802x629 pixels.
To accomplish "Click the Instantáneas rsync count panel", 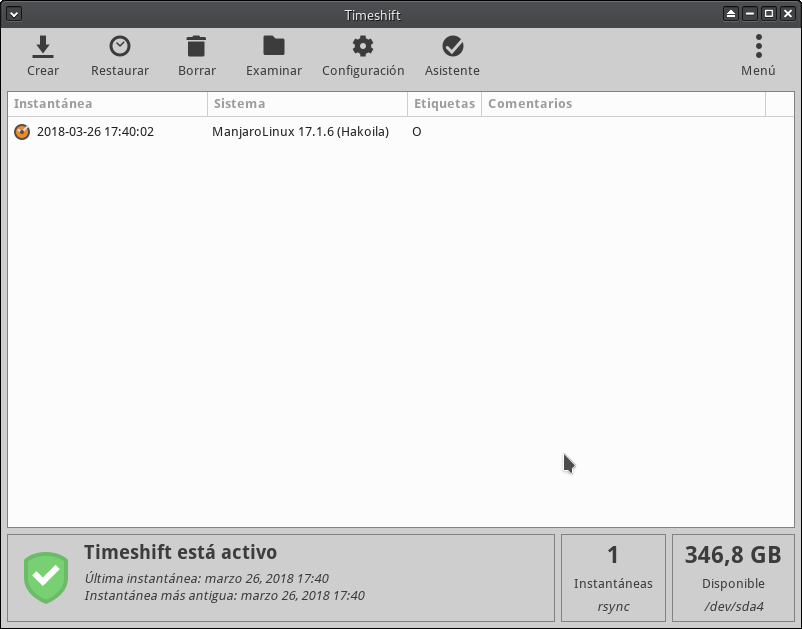I will tap(613, 577).
